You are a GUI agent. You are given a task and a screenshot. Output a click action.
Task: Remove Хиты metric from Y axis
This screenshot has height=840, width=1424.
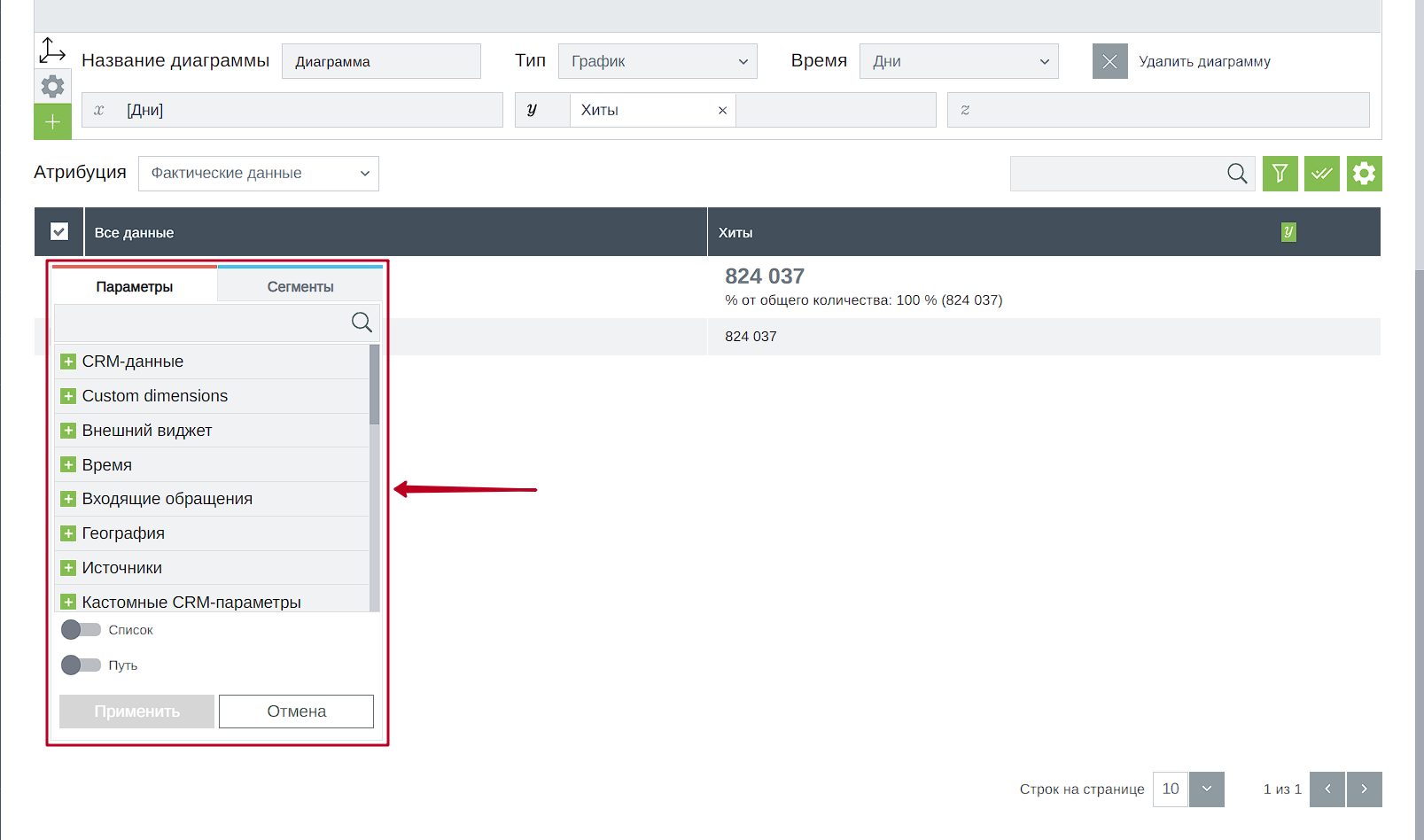pos(722,111)
